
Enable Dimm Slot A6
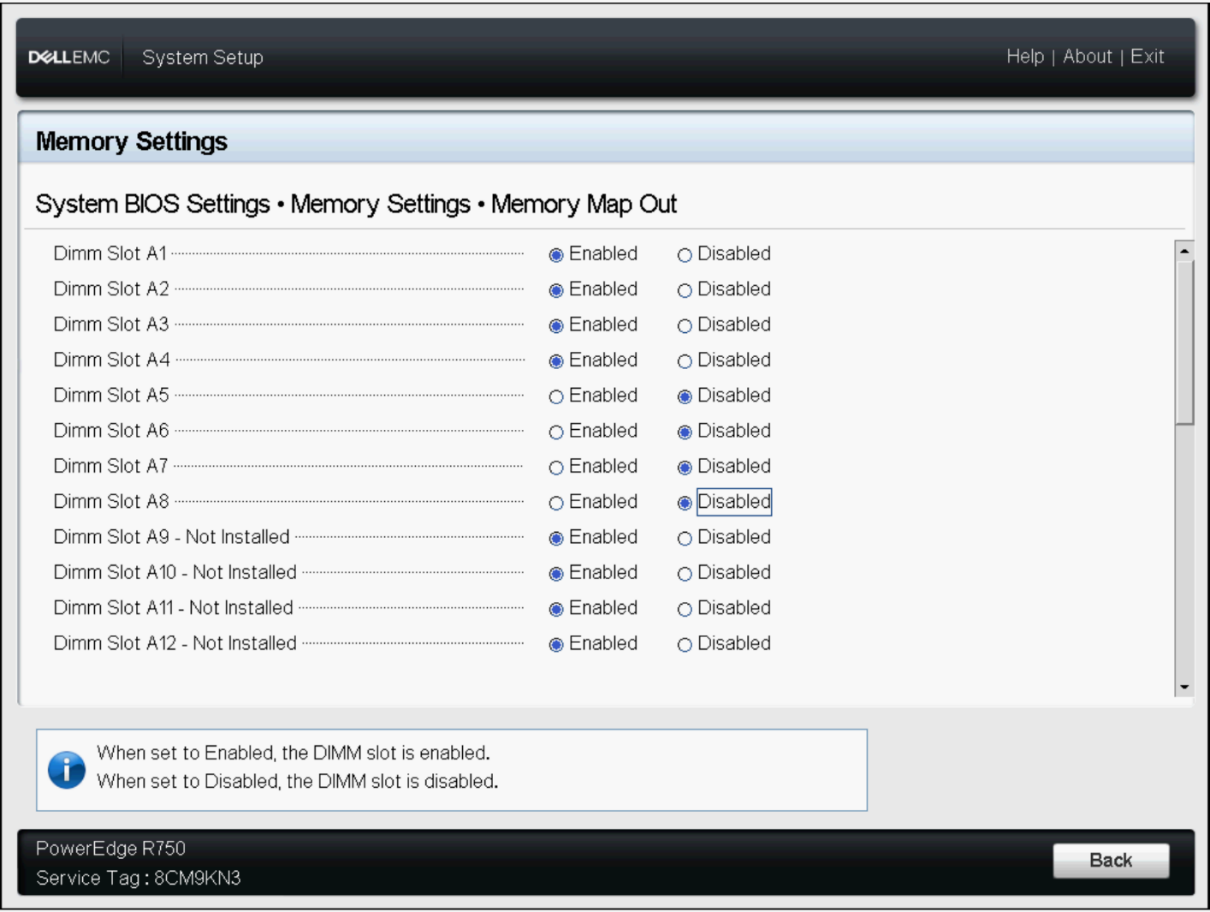pos(556,432)
